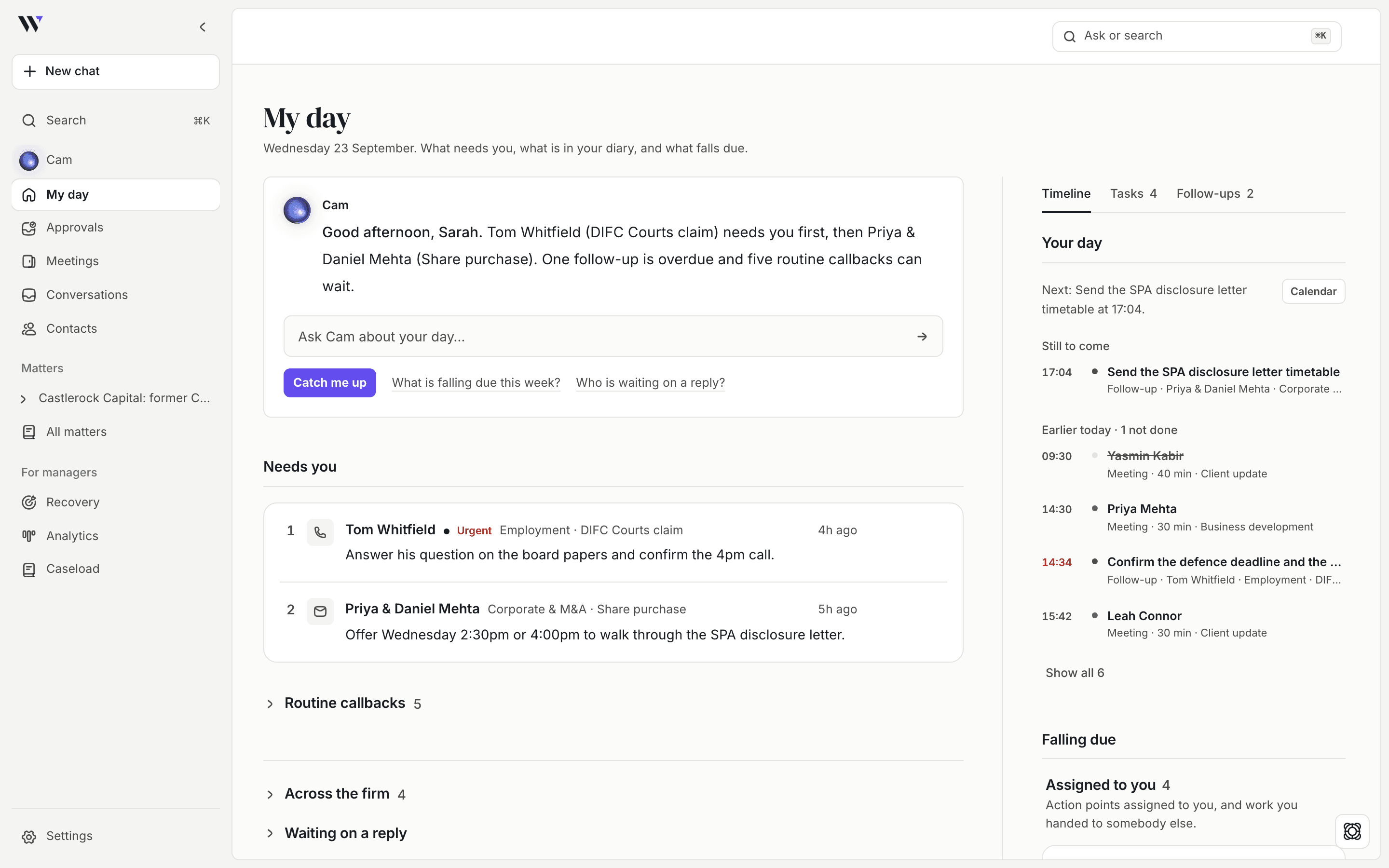Submit the Ask Cam arrow button
The image size is (1389, 868).
(922, 337)
